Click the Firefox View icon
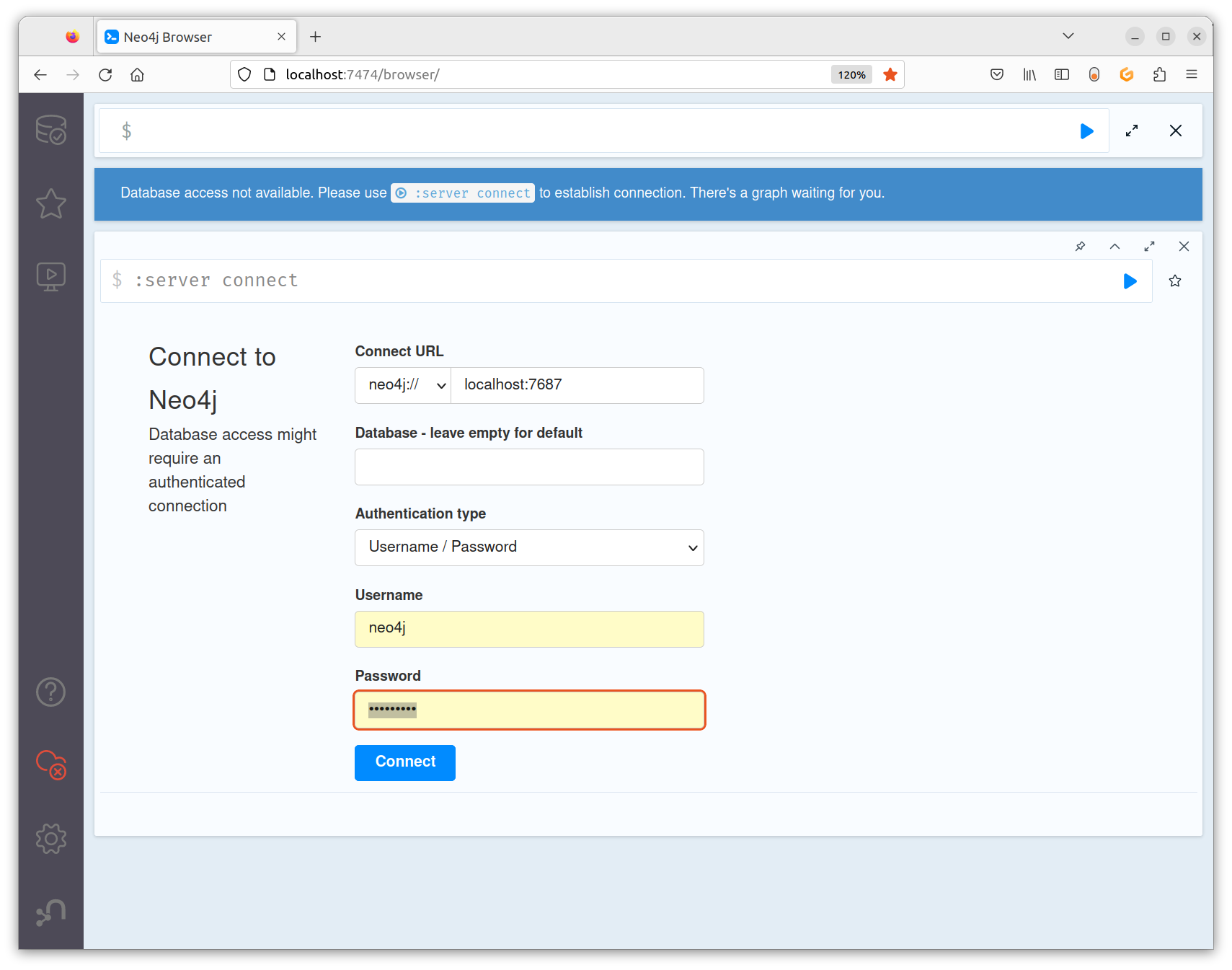This screenshot has height=970, width=1232. tap(72, 37)
